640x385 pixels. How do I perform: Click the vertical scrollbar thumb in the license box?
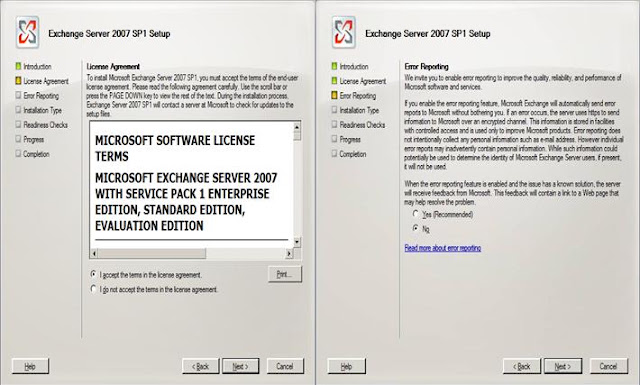pos(297,136)
